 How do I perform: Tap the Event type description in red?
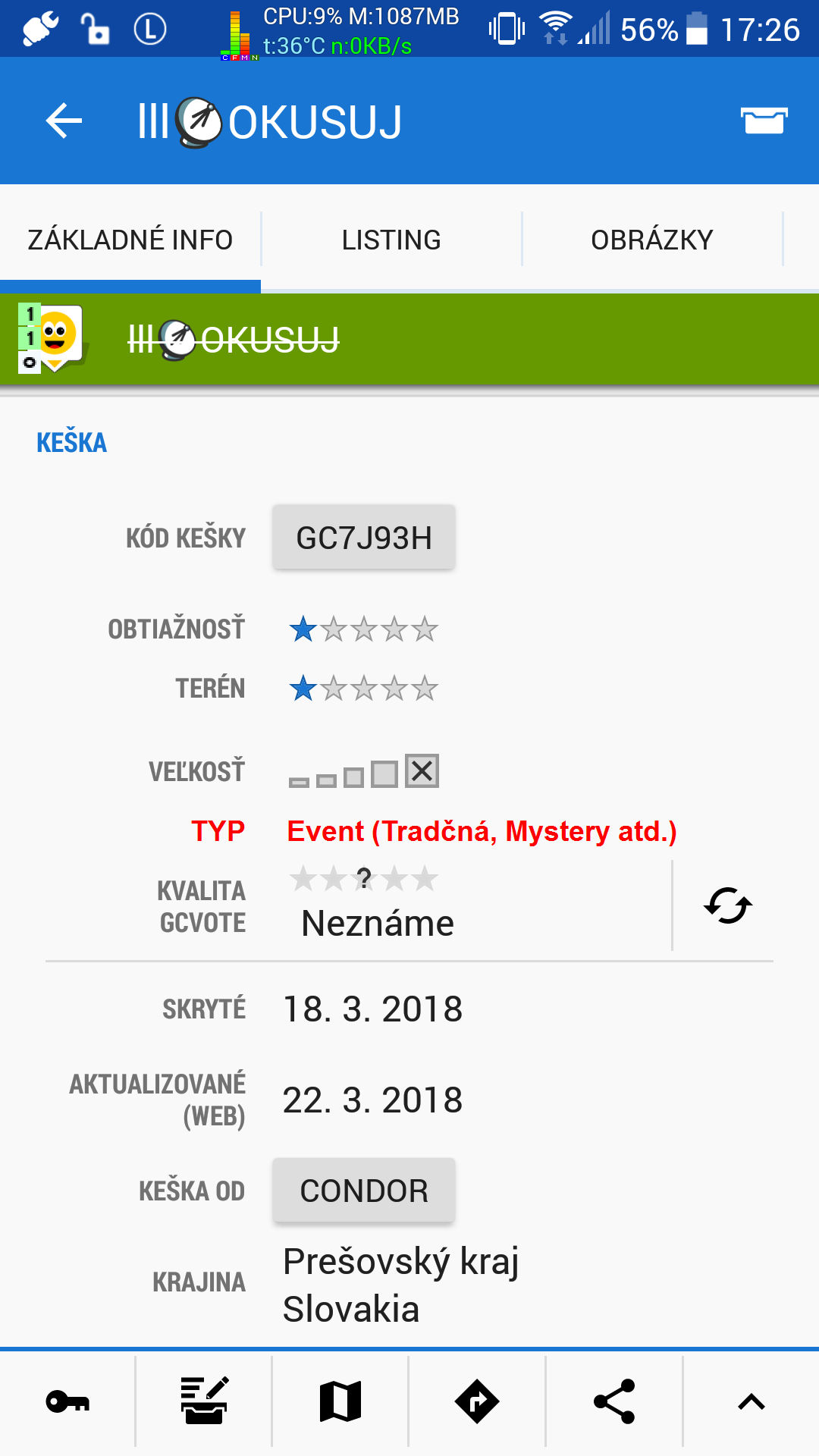point(482,831)
